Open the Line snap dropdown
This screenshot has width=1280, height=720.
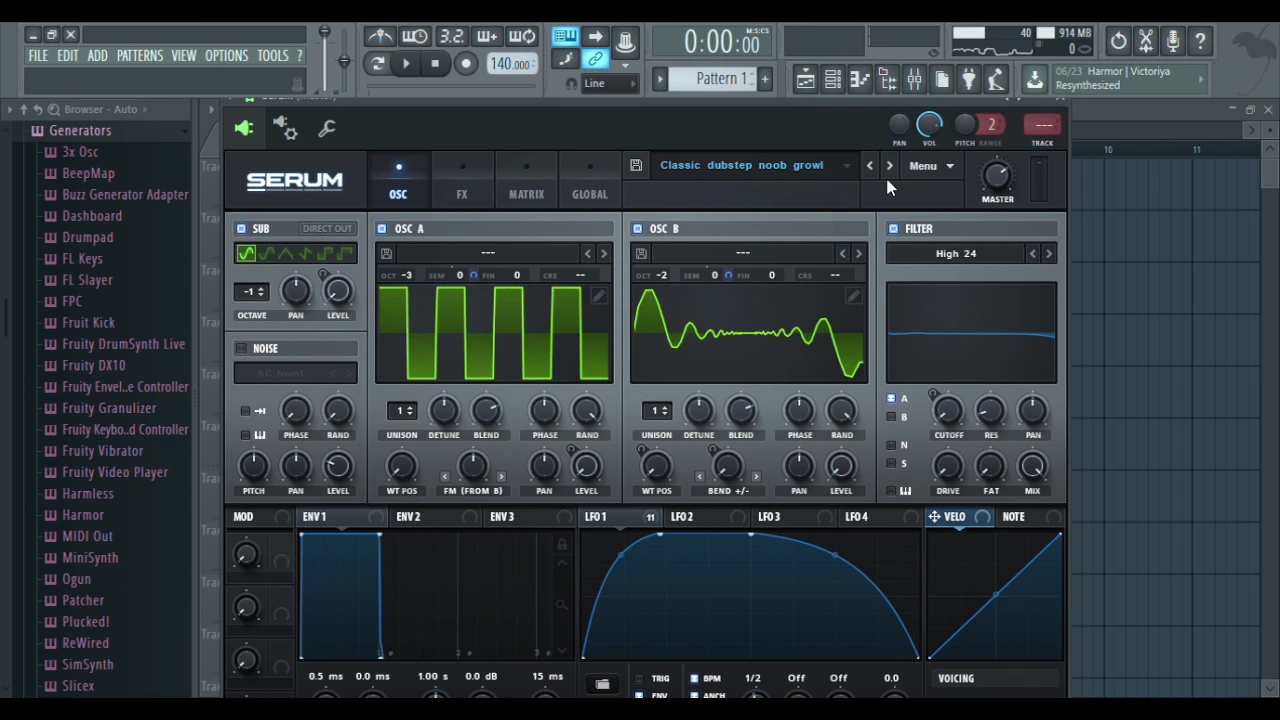pyautogui.click(x=609, y=83)
